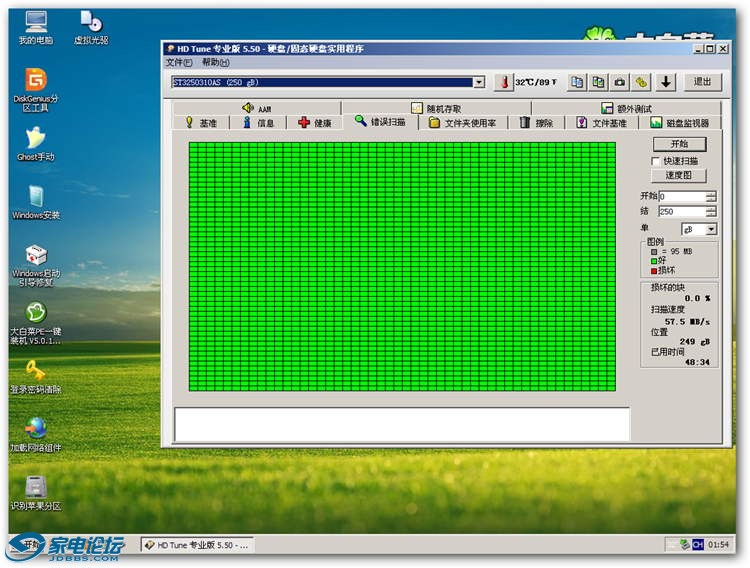Screen dimensions: 750x568
Task: Open the 文件(F) menu
Action: [x=178, y=62]
